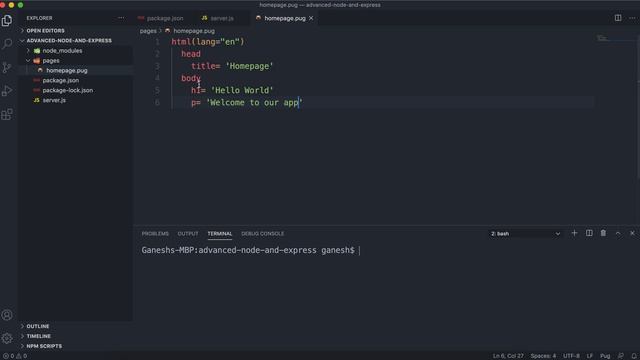Click the terminal prompt input line

coord(250,250)
